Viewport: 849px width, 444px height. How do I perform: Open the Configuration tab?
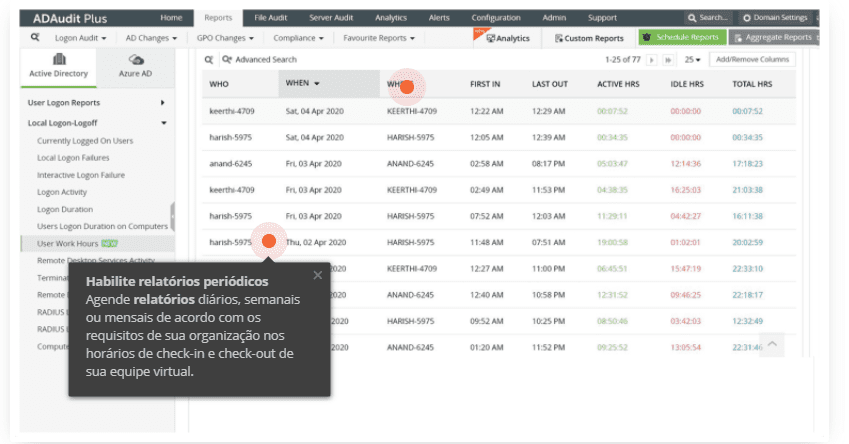tap(496, 18)
